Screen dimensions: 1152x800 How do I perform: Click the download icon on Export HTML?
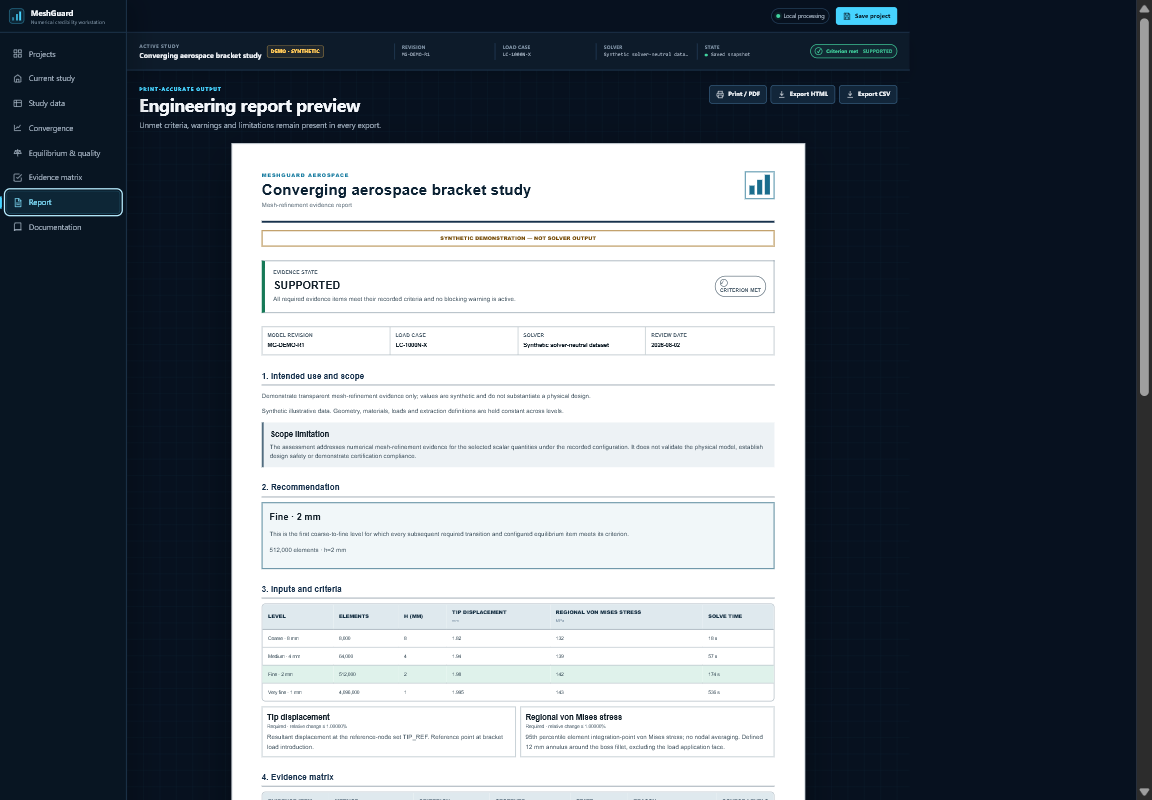coord(782,94)
